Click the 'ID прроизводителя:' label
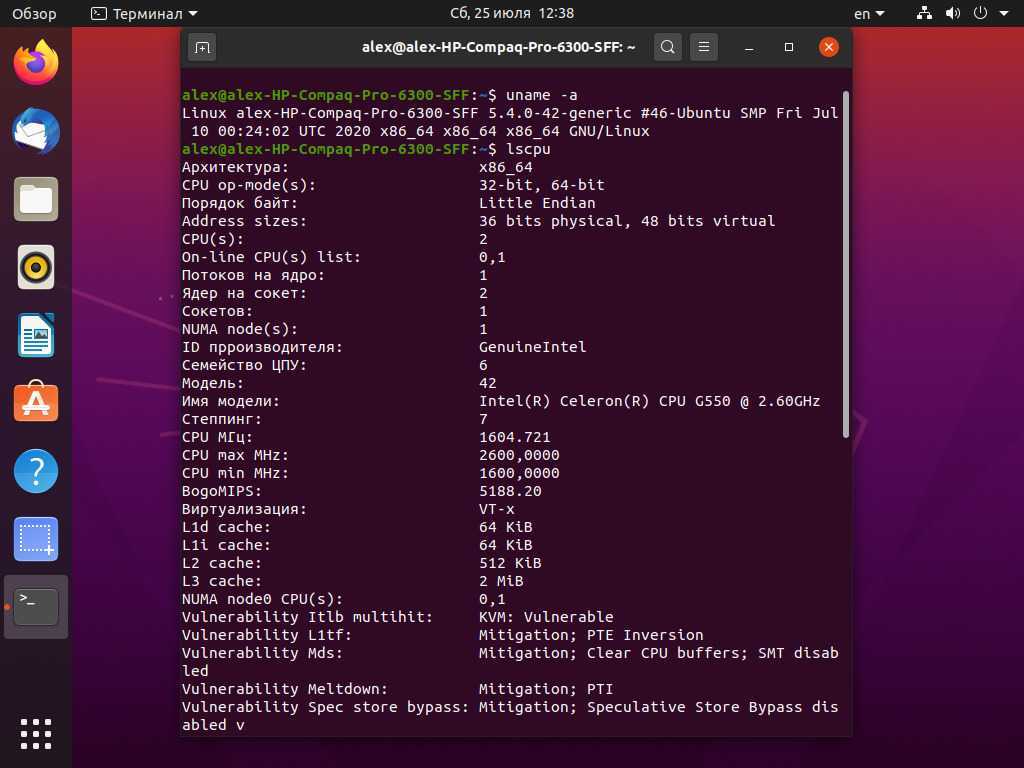The height and width of the screenshot is (768, 1024). pyautogui.click(x=262, y=347)
